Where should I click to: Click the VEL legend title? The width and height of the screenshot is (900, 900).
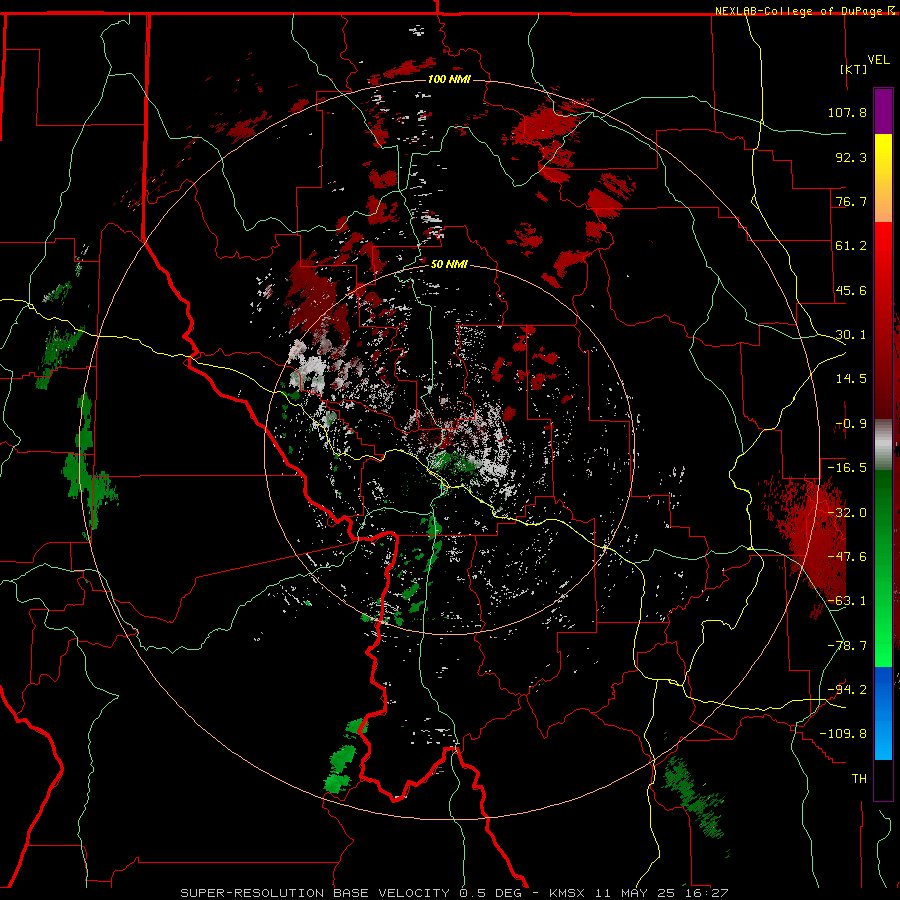[879, 60]
